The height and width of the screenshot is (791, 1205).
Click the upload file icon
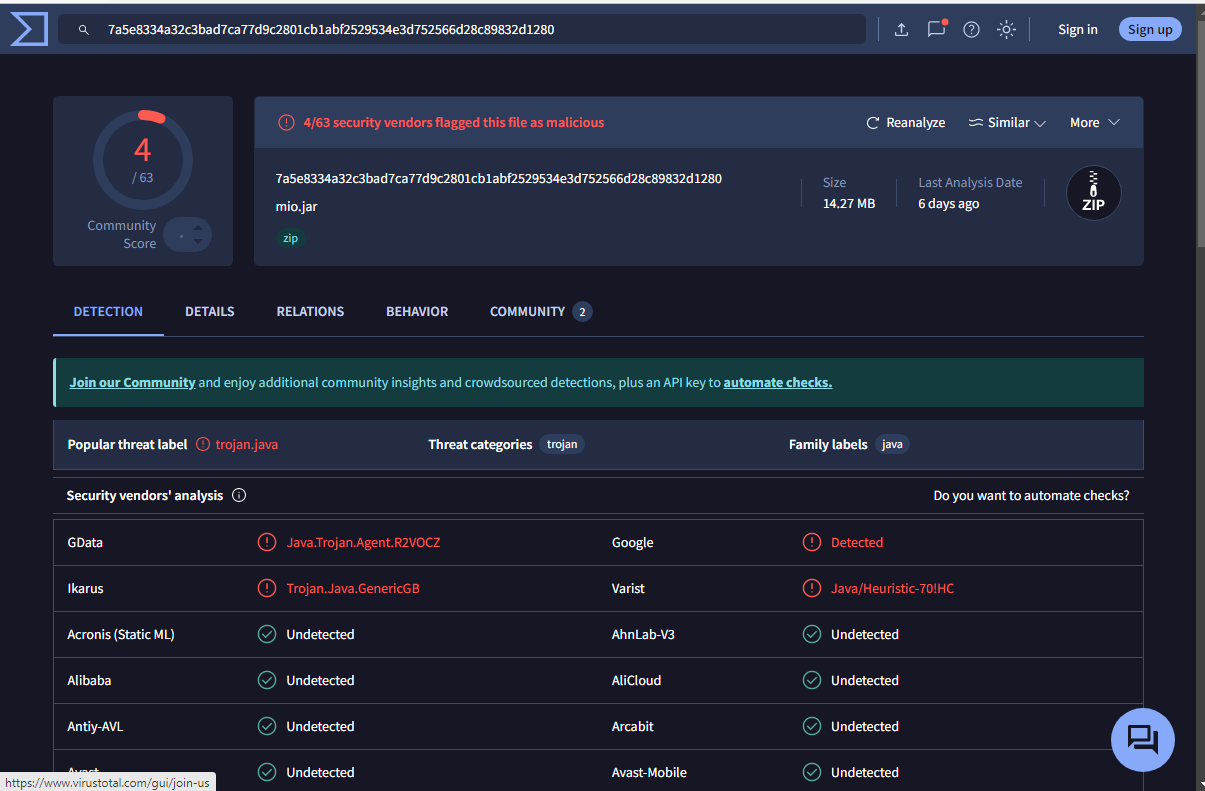901,29
